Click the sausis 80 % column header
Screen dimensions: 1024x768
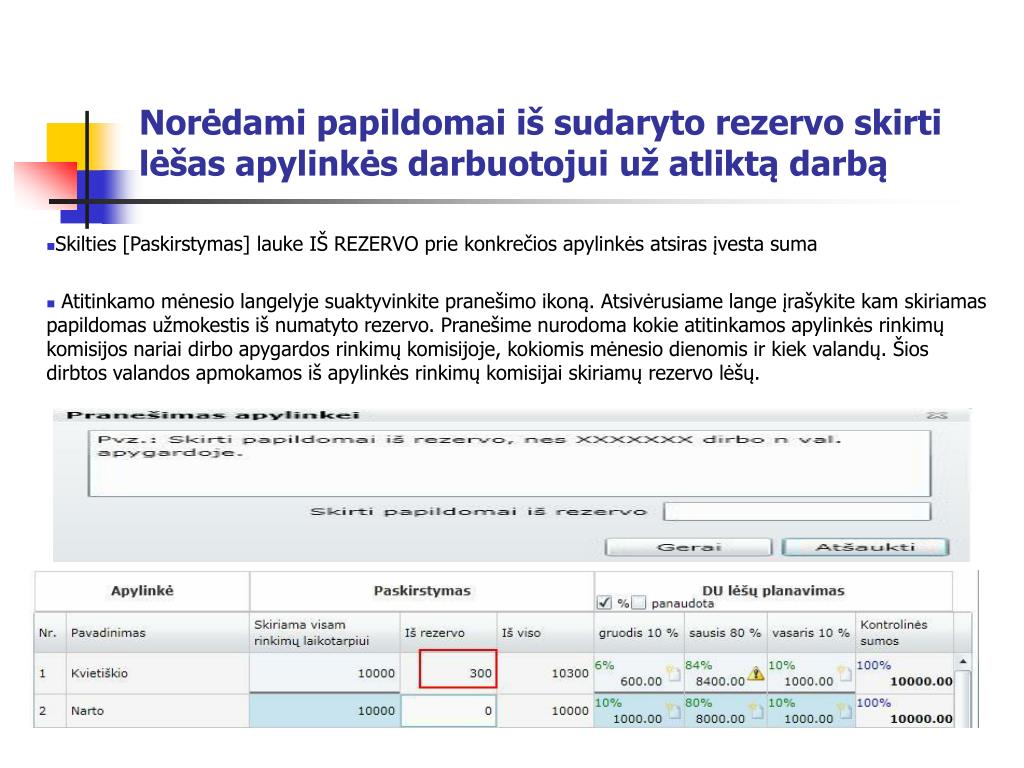pos(726,632)
